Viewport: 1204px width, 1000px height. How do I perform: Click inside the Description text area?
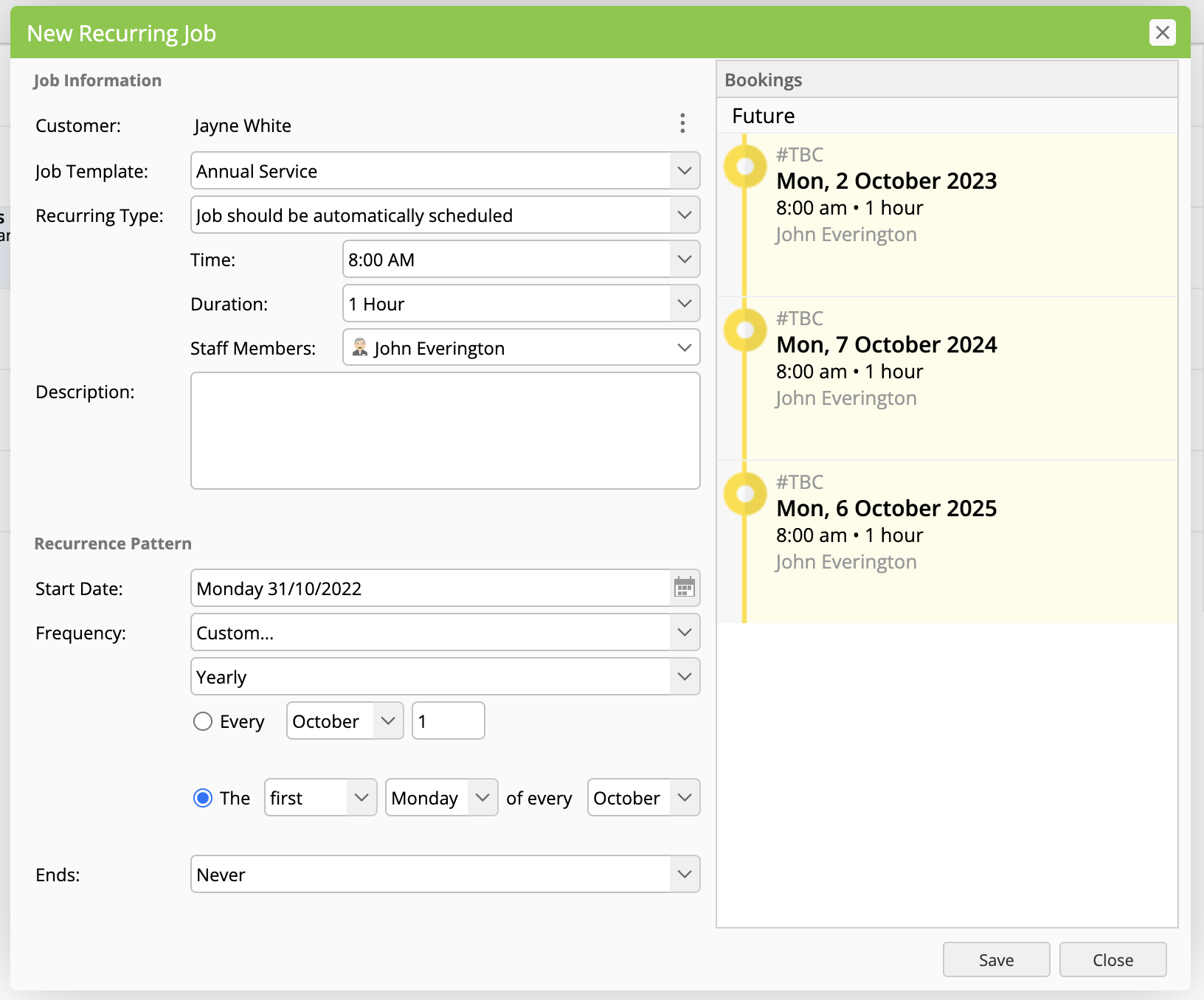445,431
